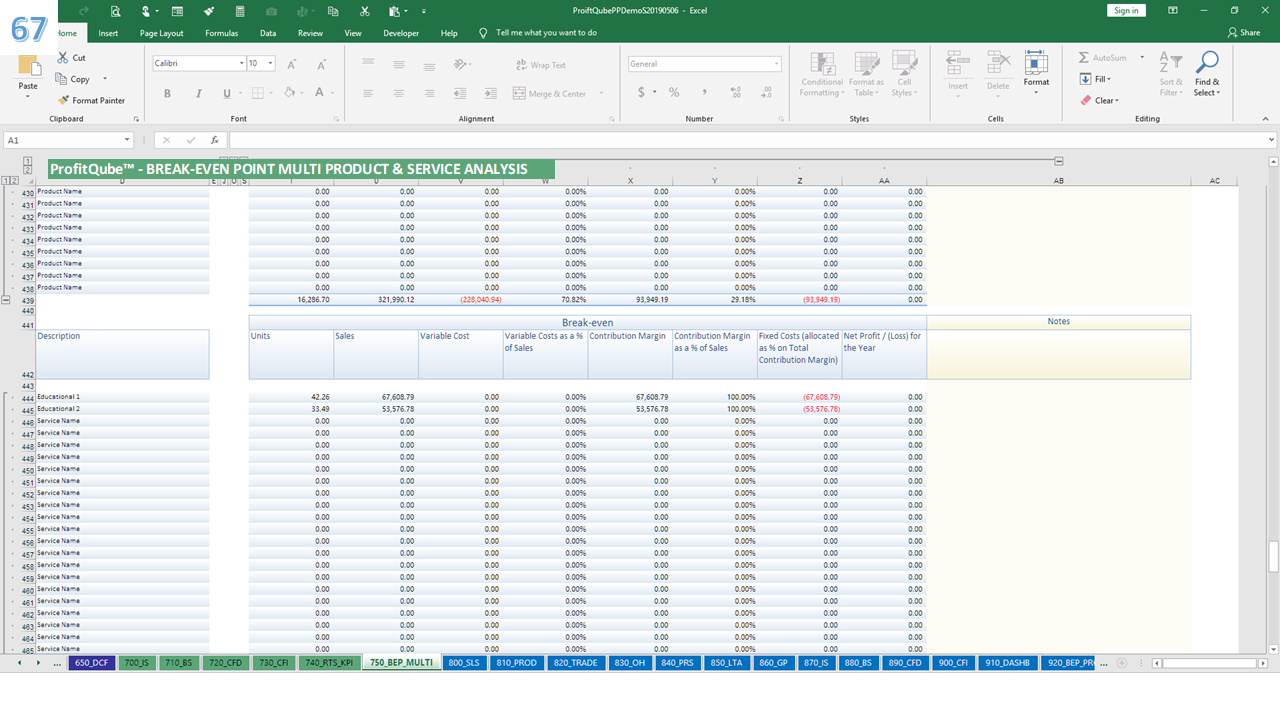Switch to the 740_RTS_KPI sheet tab
1280x720 pixels.
click(329, 662)
